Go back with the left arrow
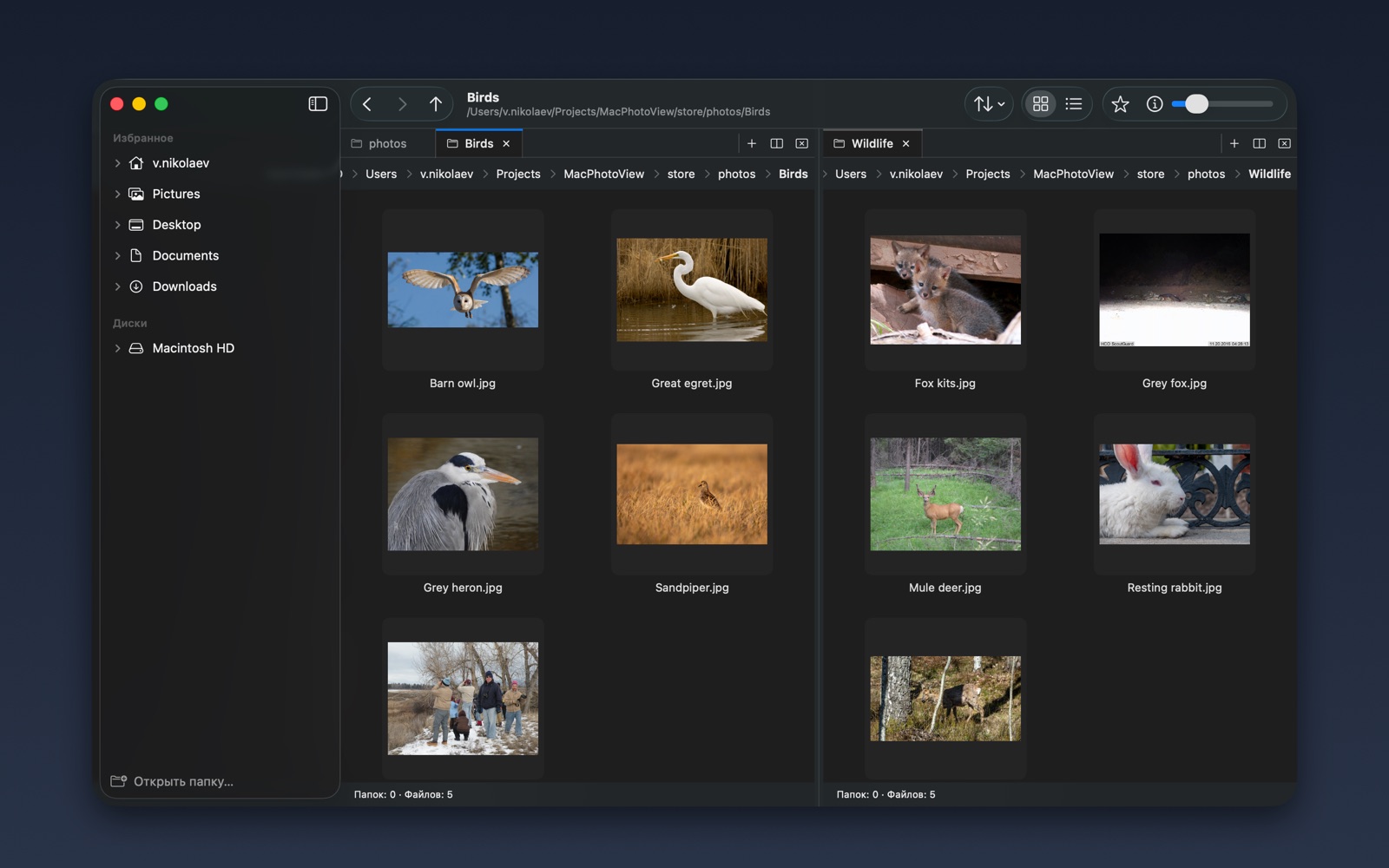1389x868 pixels. [x=367, y=104]
